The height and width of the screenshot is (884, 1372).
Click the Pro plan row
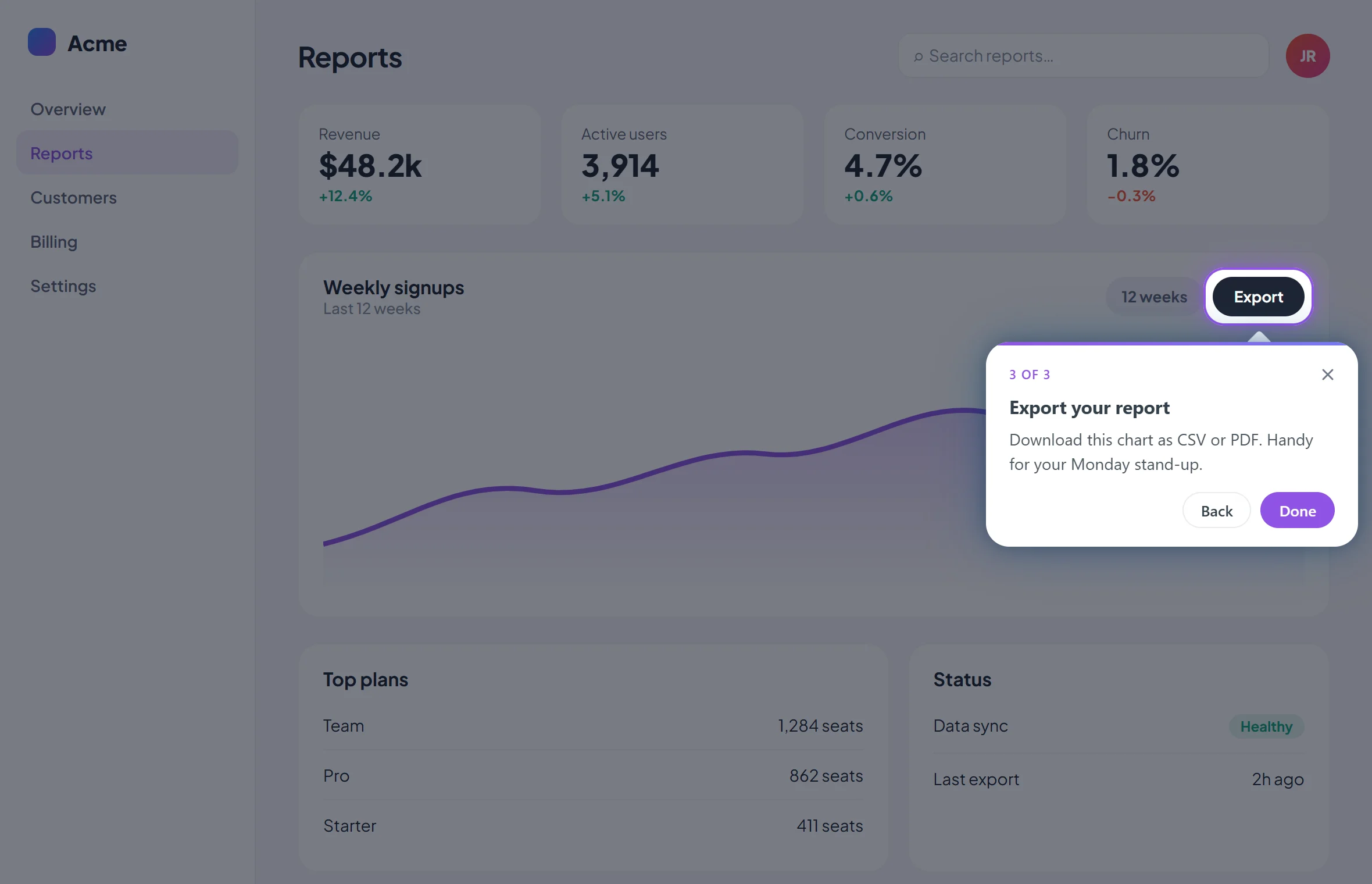pos(593,776)
